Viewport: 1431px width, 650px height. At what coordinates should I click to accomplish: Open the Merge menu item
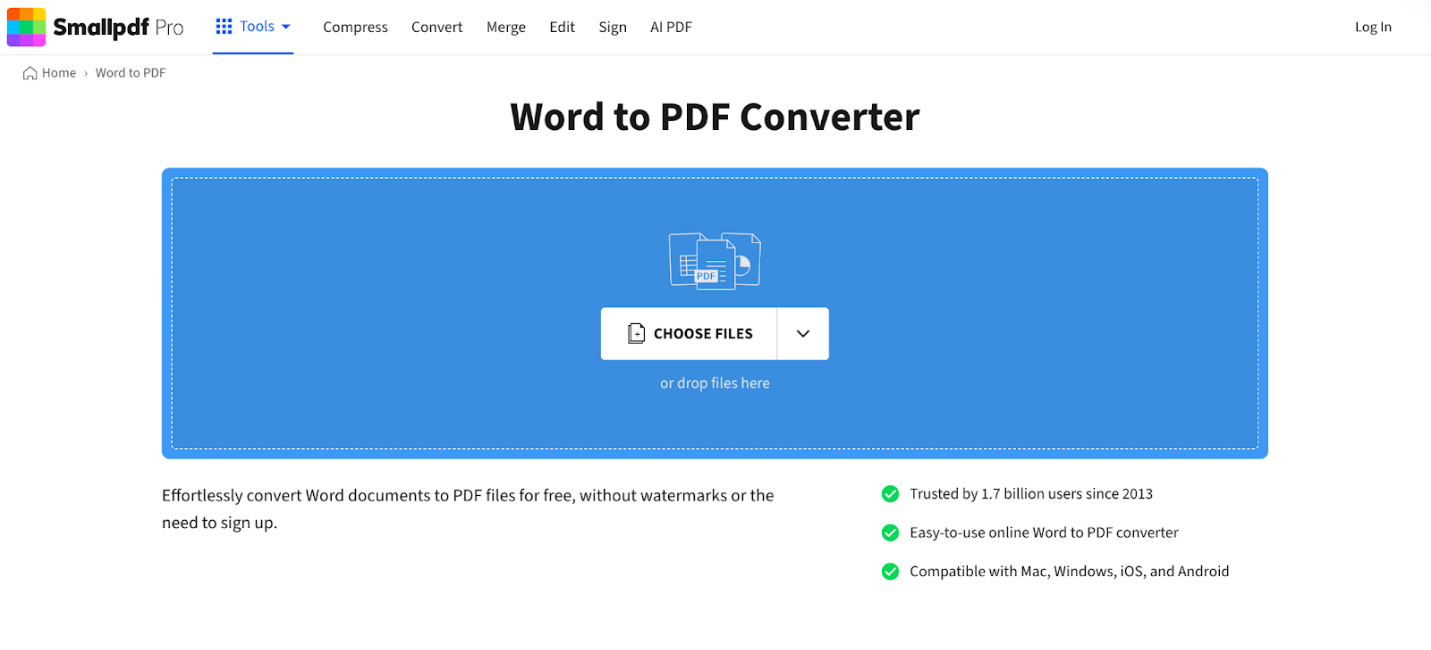pyautogui.click(x=505, y=27)
